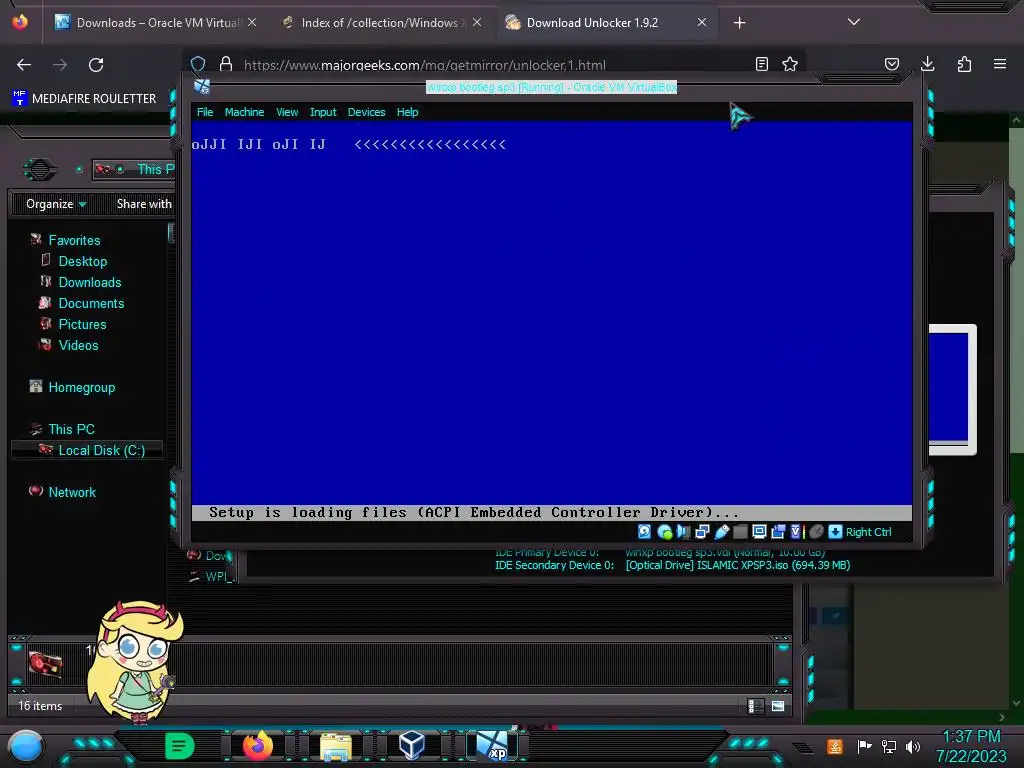The width and height of the screenshot is (1024, 768).
Task: Toggle Firefox reader view icon
Action: point(761,64)
